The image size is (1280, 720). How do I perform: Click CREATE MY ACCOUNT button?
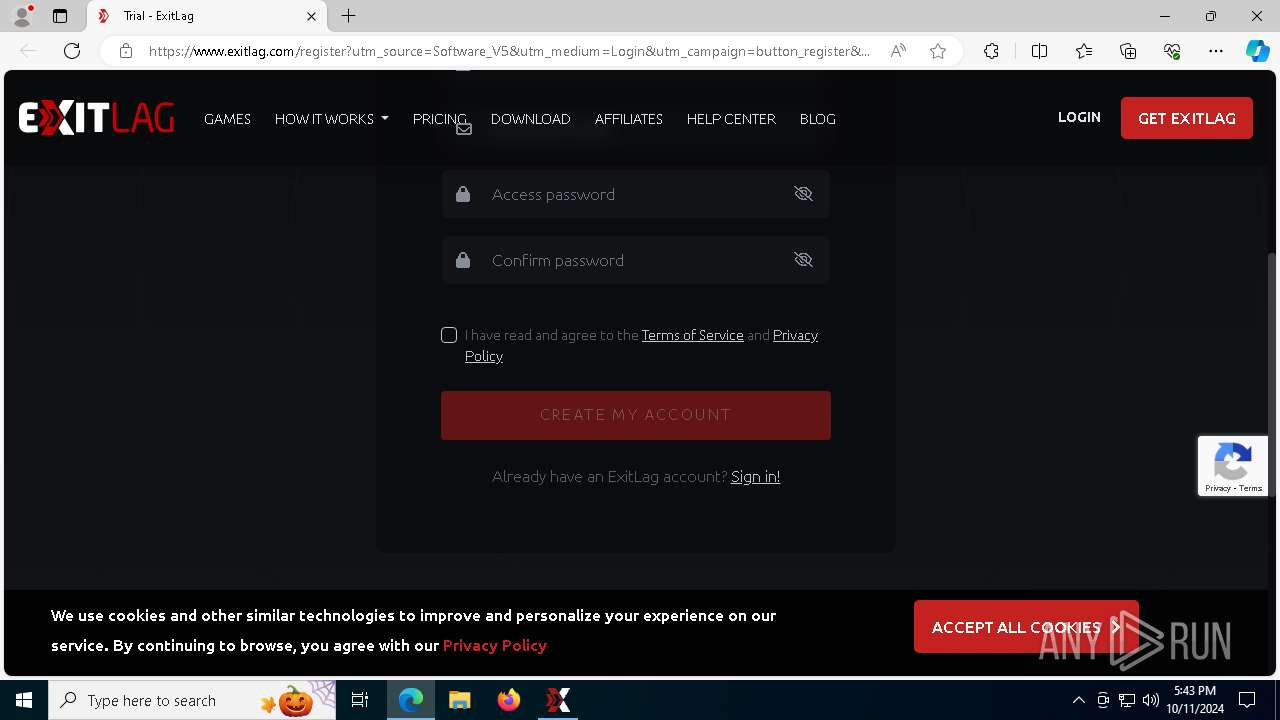click(636, 415)
